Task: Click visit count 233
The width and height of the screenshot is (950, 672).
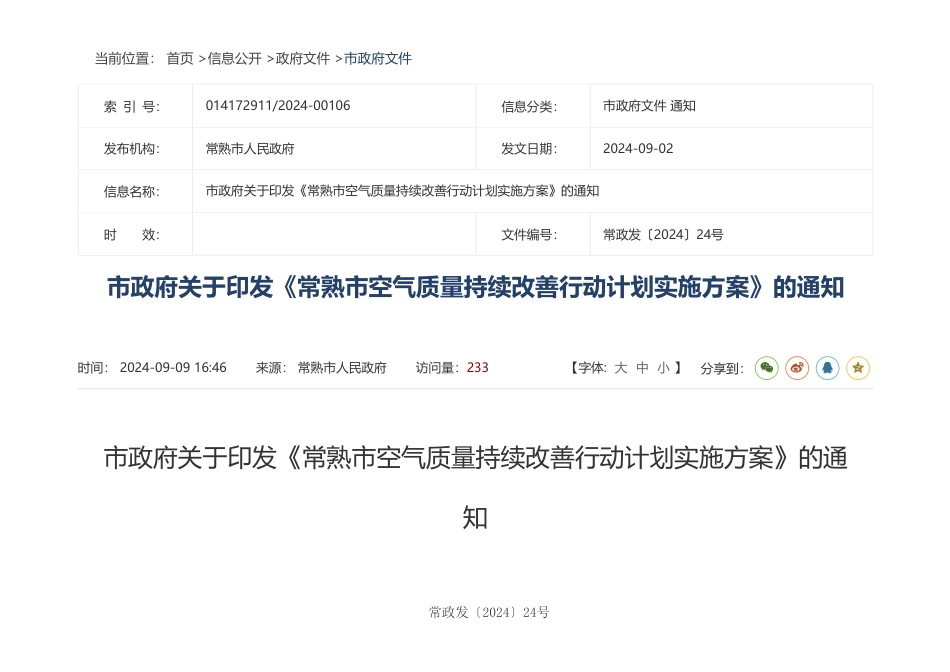Action: pos(477,368)
